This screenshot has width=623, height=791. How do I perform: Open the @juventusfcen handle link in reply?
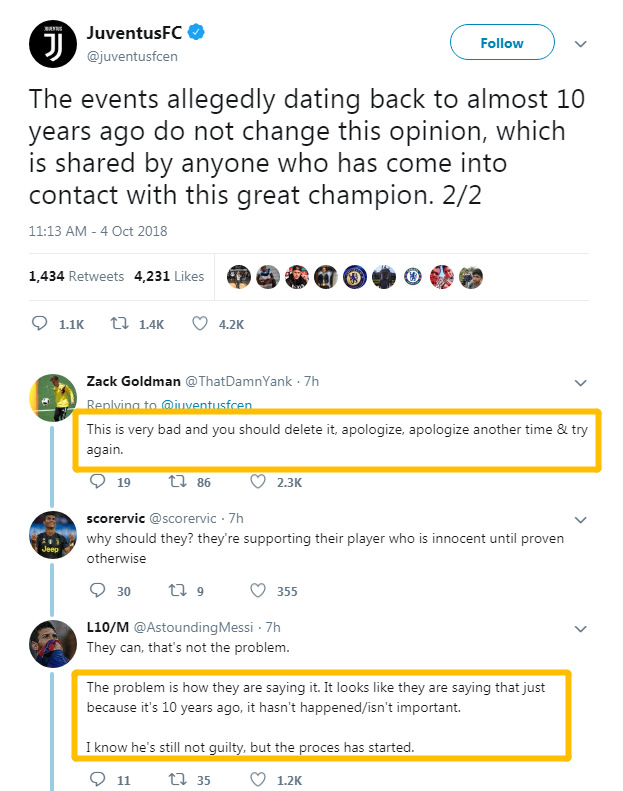click(x=207, y=405)
